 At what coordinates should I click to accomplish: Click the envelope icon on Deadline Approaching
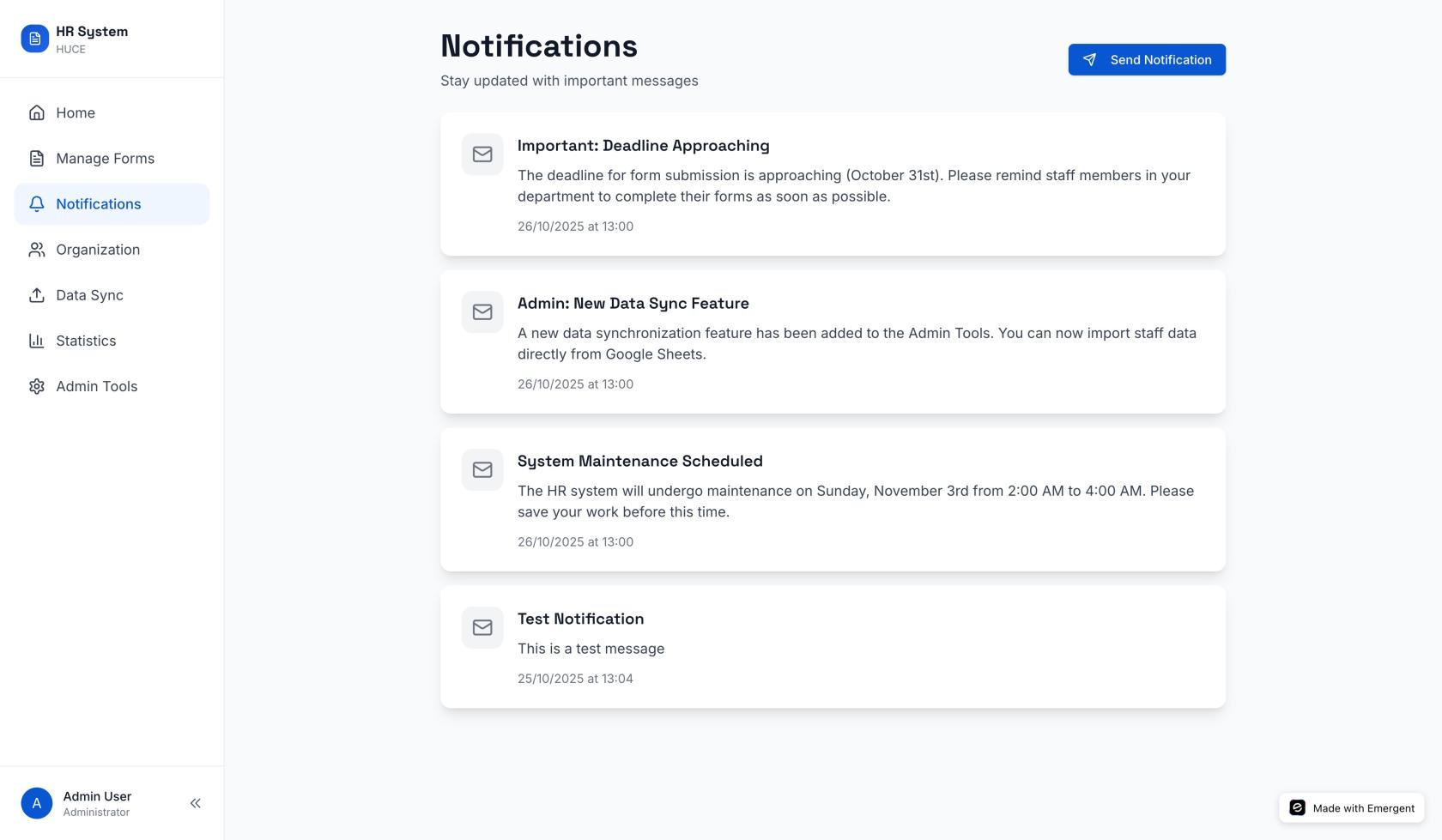482,154
